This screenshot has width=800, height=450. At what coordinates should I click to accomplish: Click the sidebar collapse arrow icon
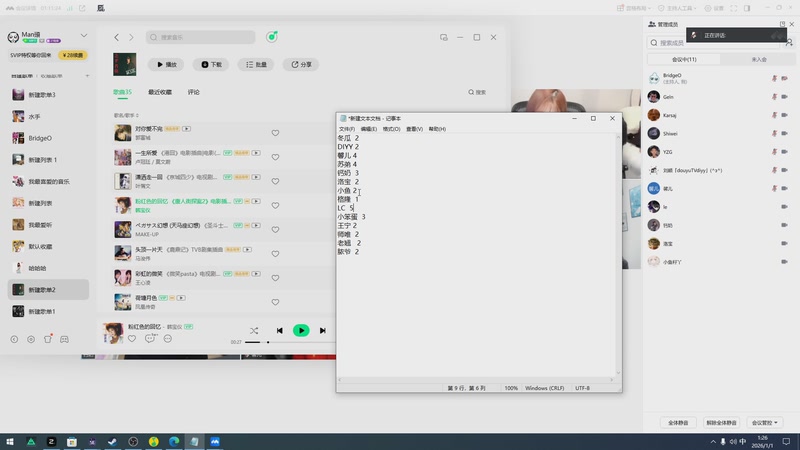[x=14, y=339]
